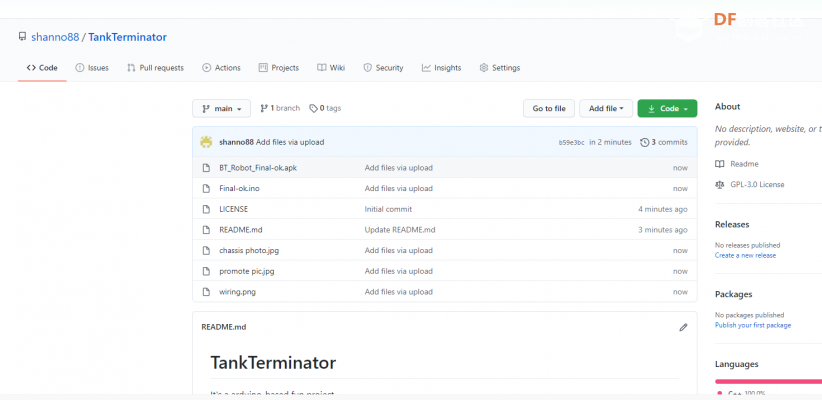The height and width of the screenshot is (400, 822).
Task: Click the TankTerminator README heading
Action: click(273, 362)
